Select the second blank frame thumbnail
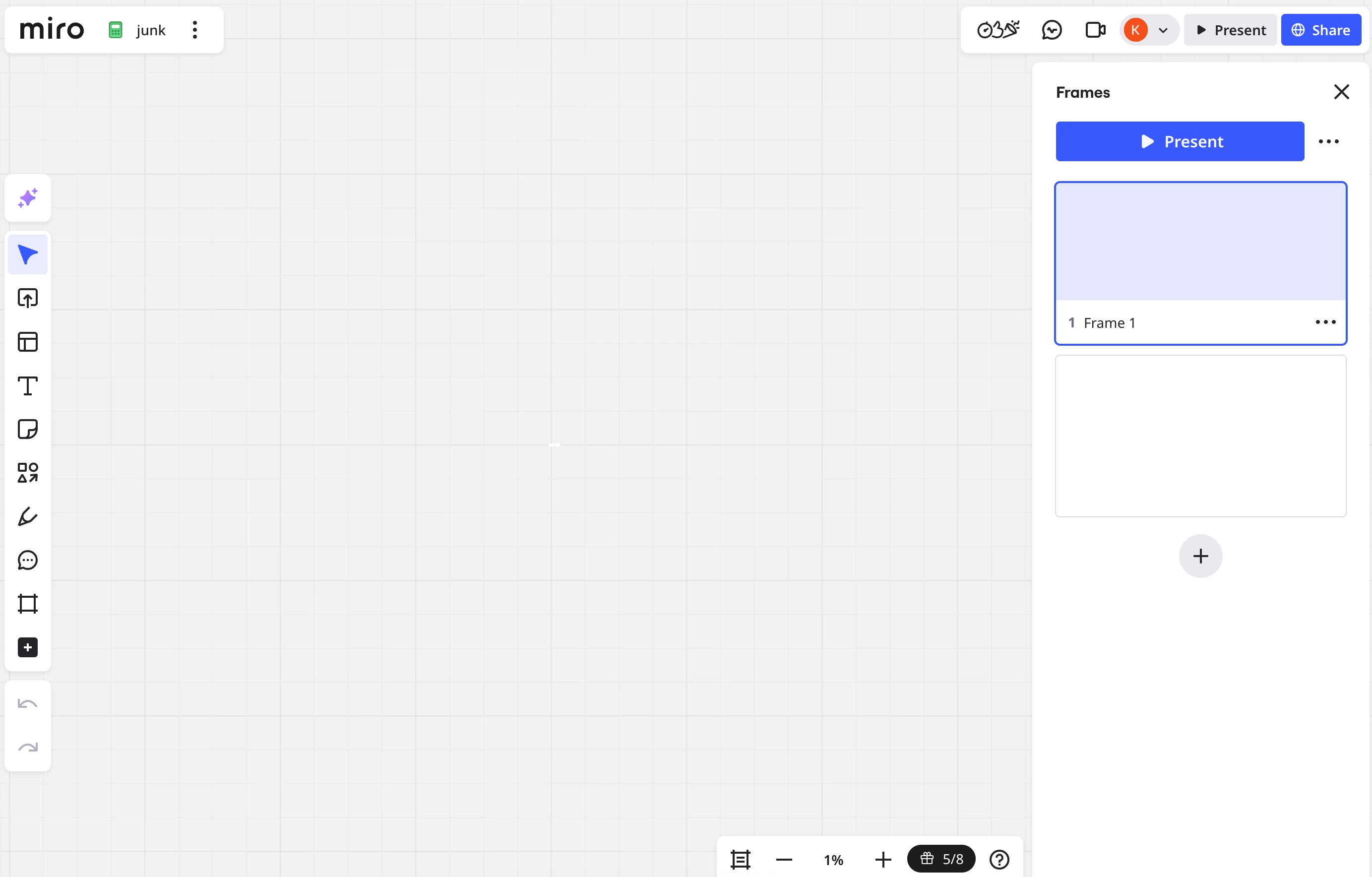The width and height of the screenshot is (1372, 877). (x=1201, y=436)
